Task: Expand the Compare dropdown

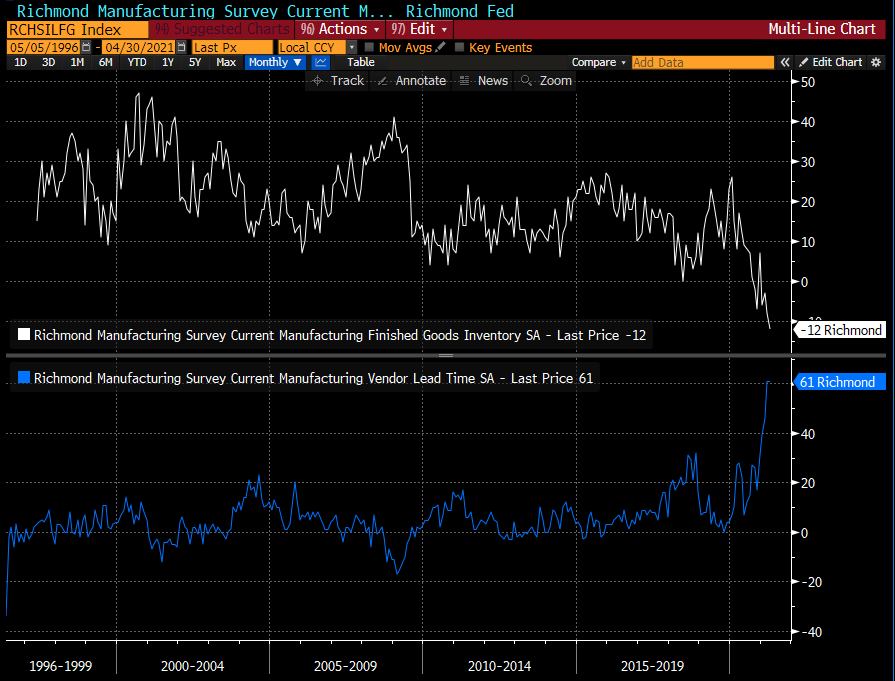Action: click(599, 62)
